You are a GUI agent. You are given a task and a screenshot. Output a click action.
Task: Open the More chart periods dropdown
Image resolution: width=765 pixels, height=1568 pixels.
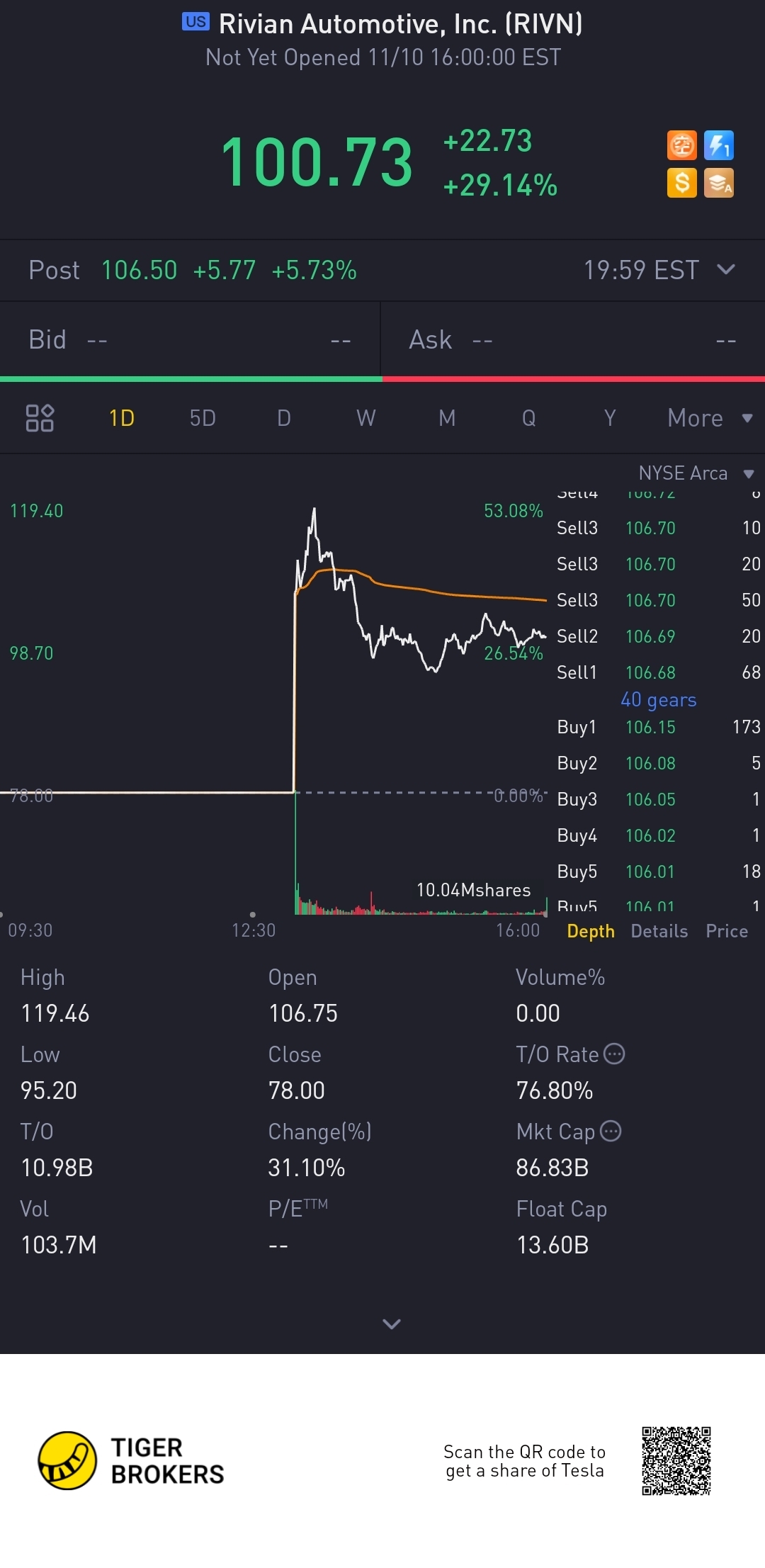[710, 418]
